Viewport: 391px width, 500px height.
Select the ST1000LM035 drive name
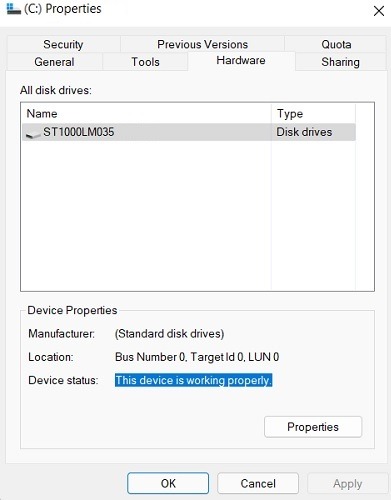click(79, 132)
